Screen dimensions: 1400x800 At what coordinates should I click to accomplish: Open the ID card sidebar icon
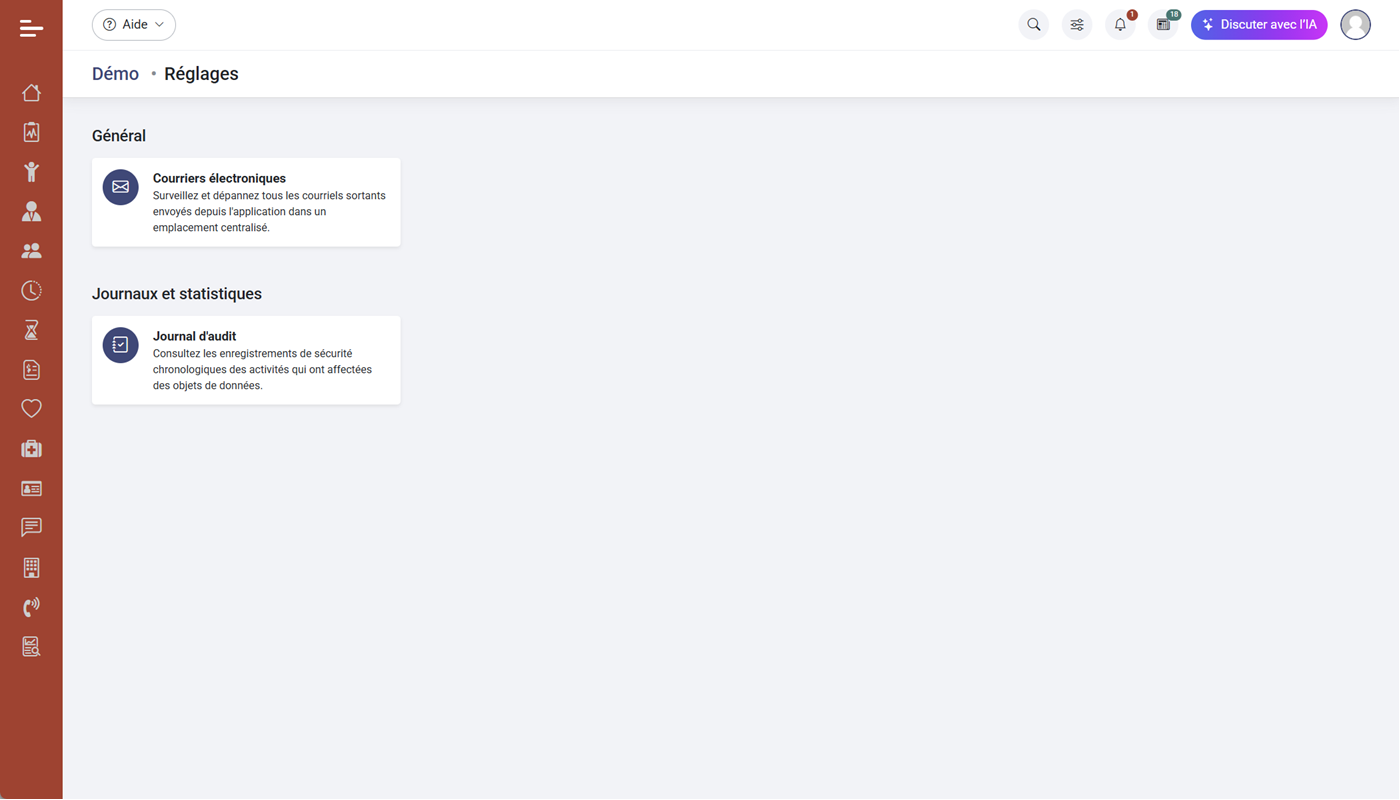(31, 489)
